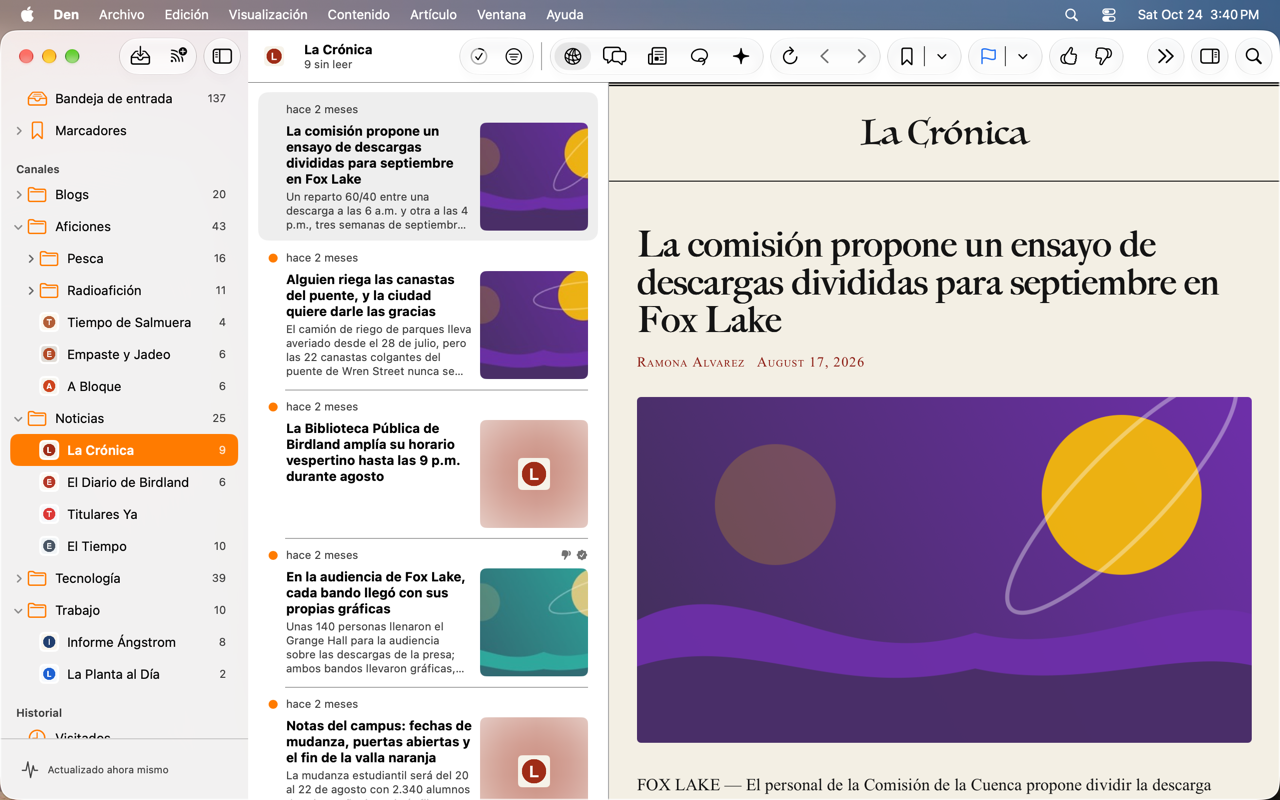1280x800 pixels.
Task: Open the Artículo menu
Action: (433, 15)
